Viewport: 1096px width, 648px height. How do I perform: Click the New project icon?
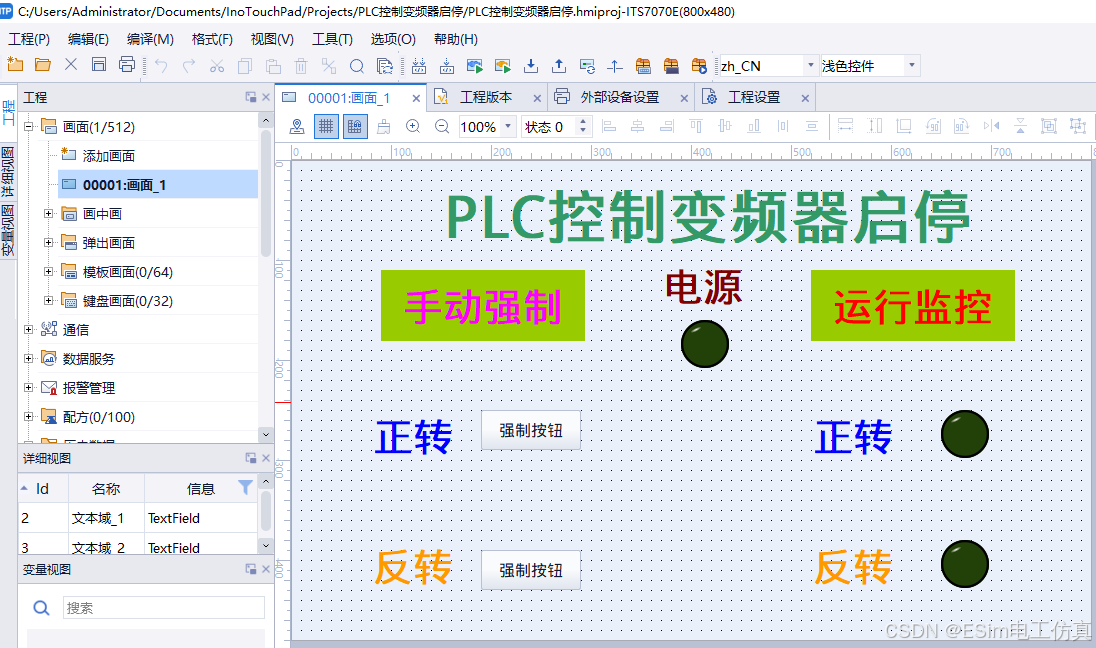15,65
